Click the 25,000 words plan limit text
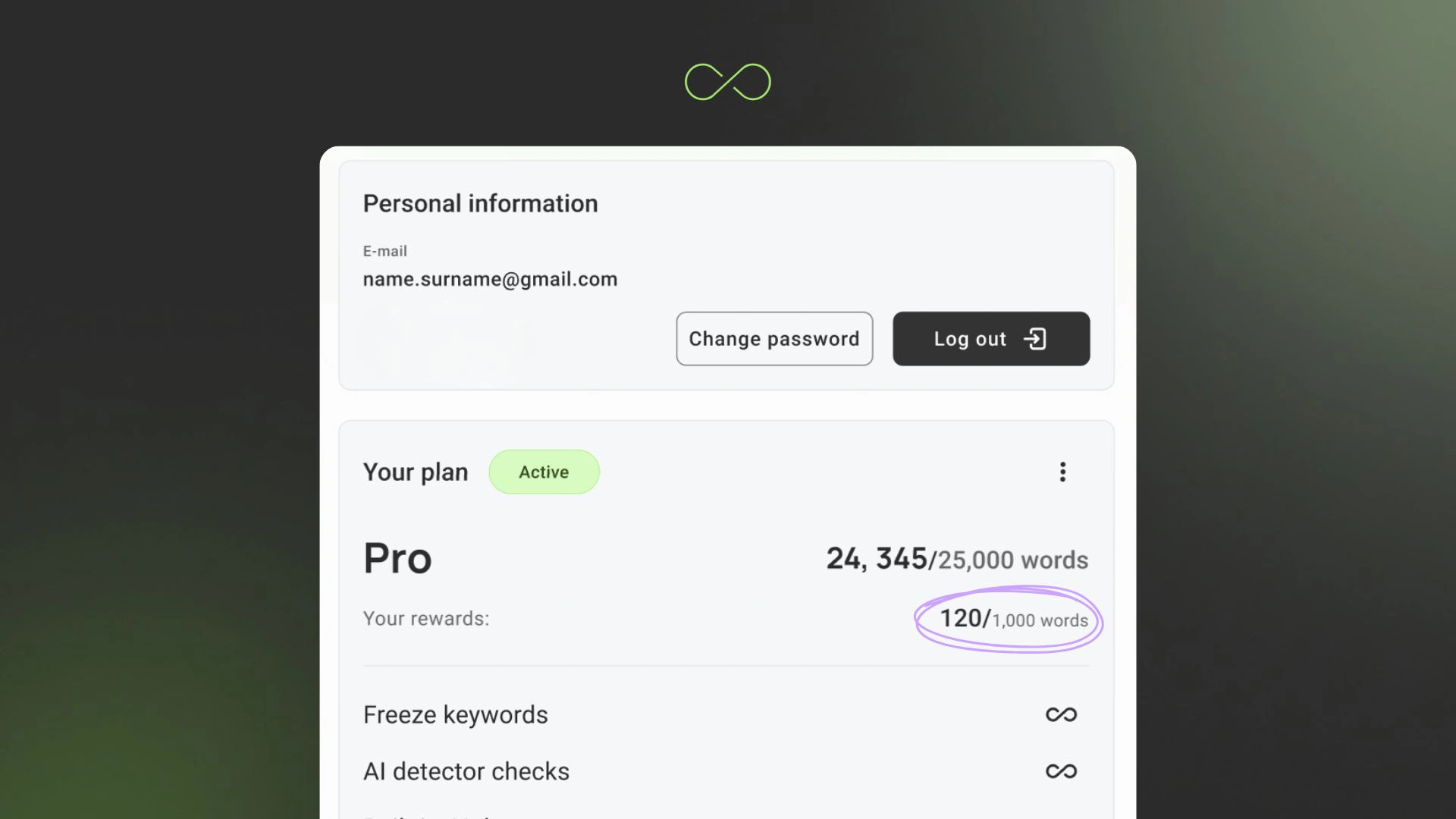The width and height of the screenshot is (1456, 819). point(1013,560)
